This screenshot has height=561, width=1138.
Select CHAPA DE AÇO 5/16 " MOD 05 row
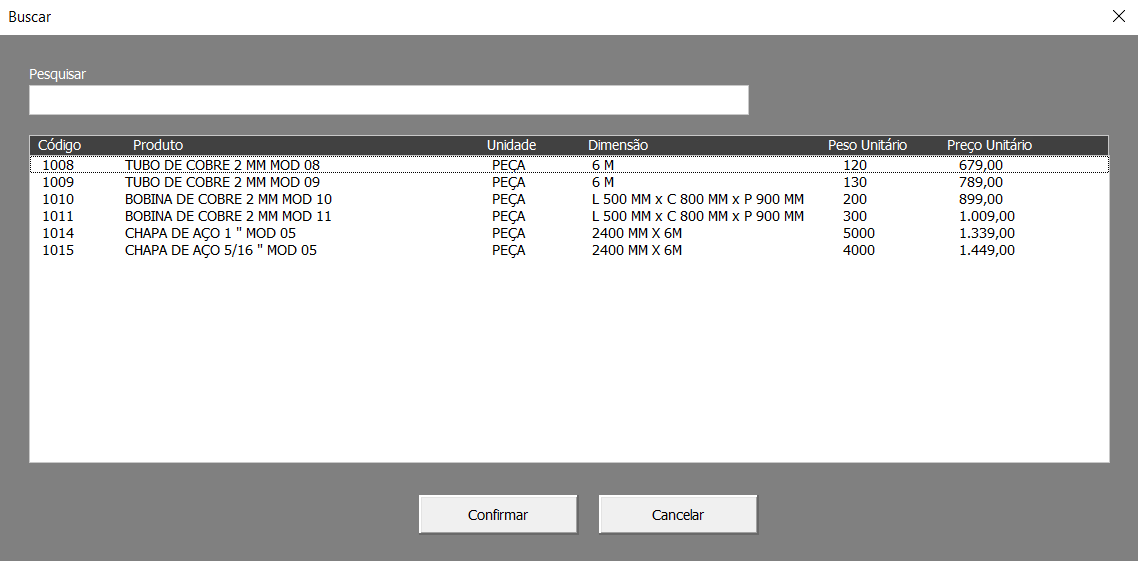tap(220, 250)
